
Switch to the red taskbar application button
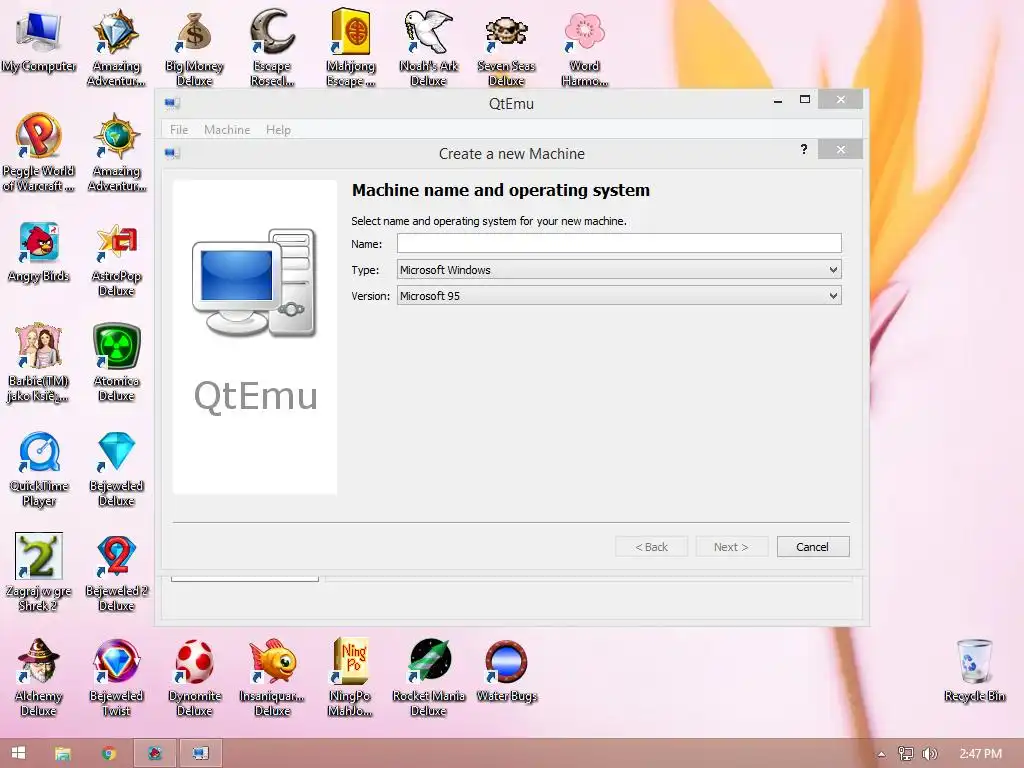pyautogui.click(x=155, y=753)
